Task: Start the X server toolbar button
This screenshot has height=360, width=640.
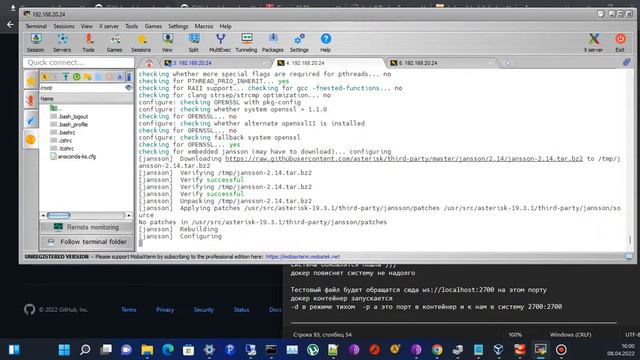Action: pos(593,43)
